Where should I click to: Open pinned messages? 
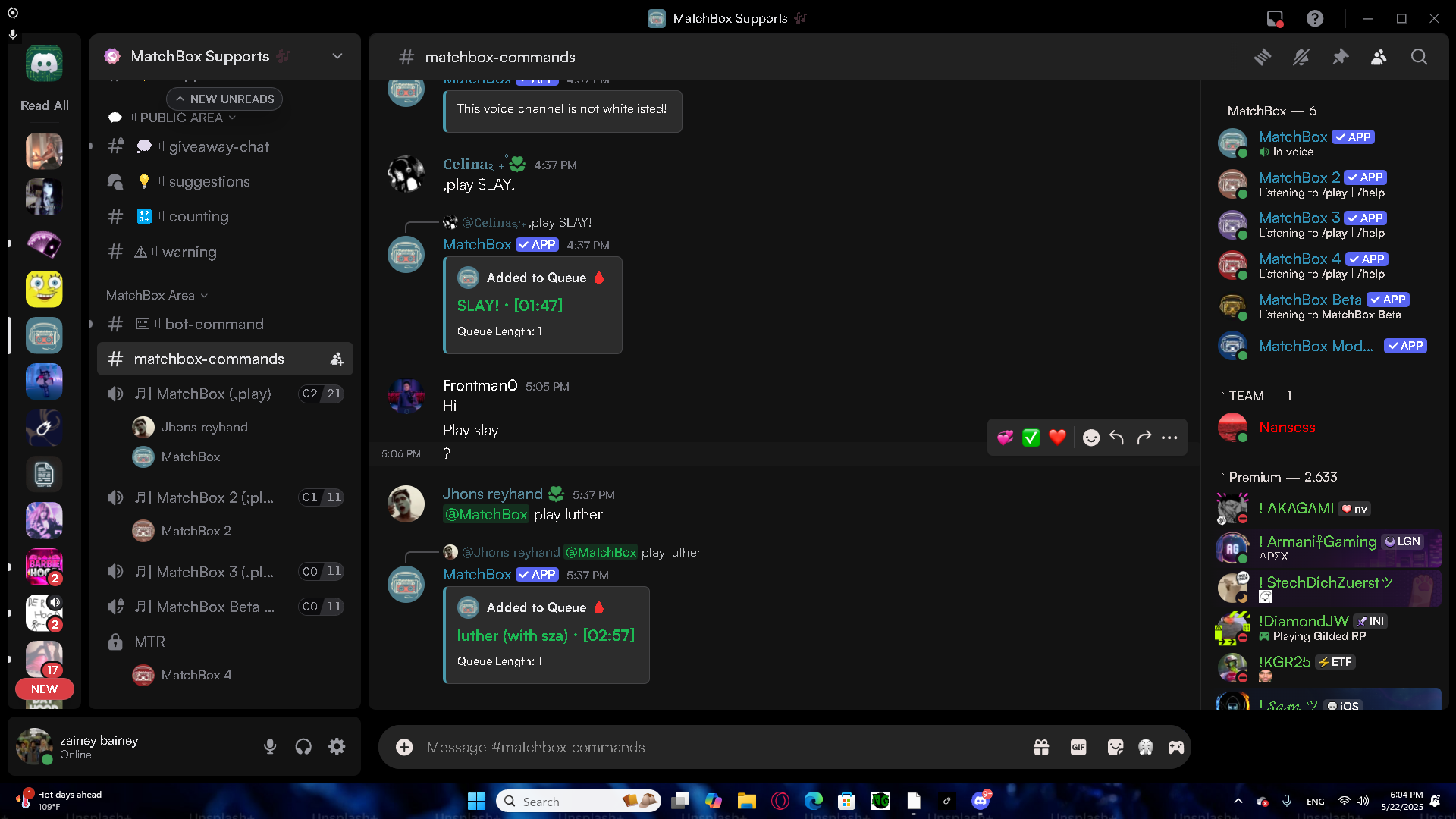(x=1341, y=57)
